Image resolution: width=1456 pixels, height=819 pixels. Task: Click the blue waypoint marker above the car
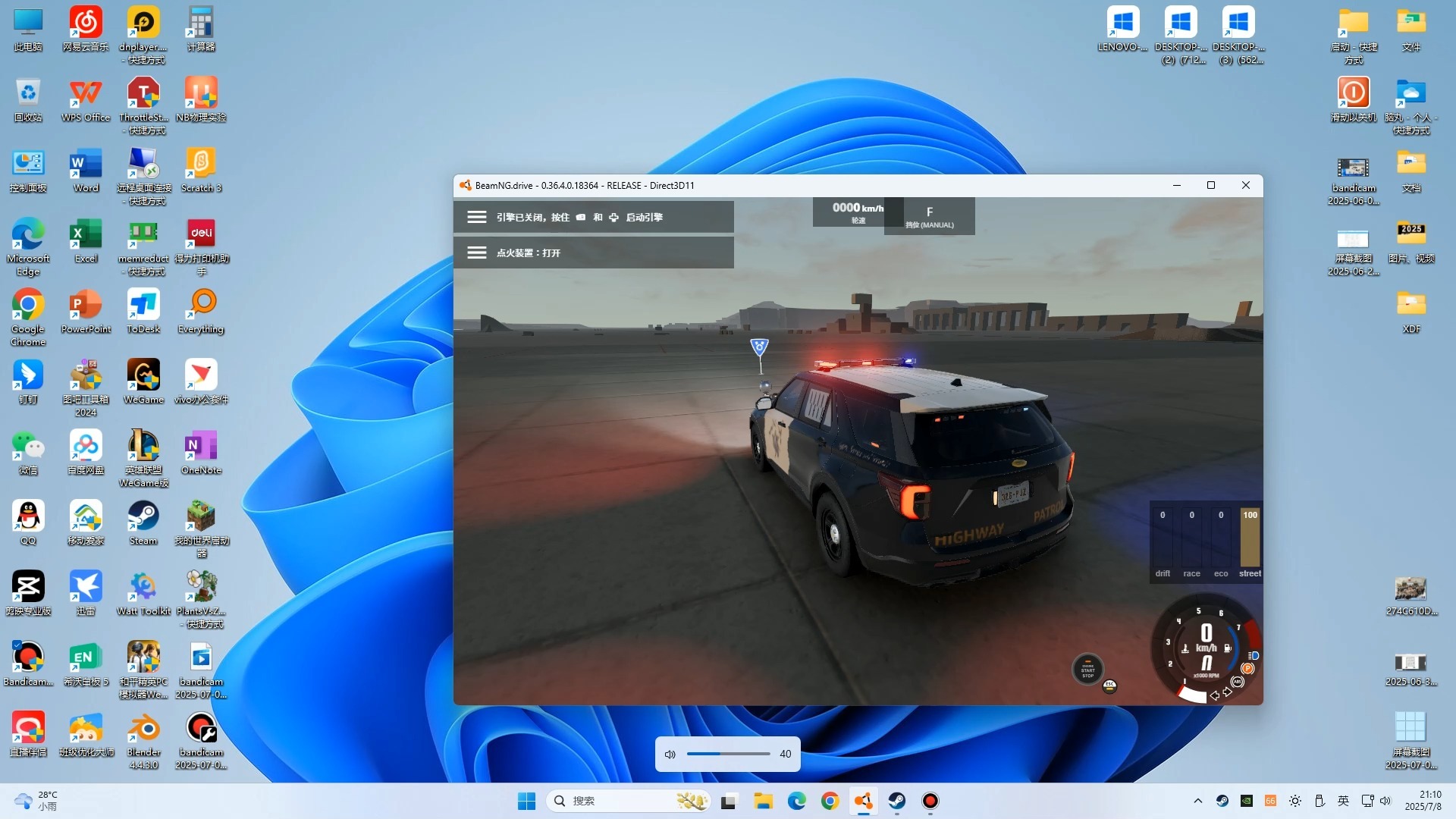759,347
